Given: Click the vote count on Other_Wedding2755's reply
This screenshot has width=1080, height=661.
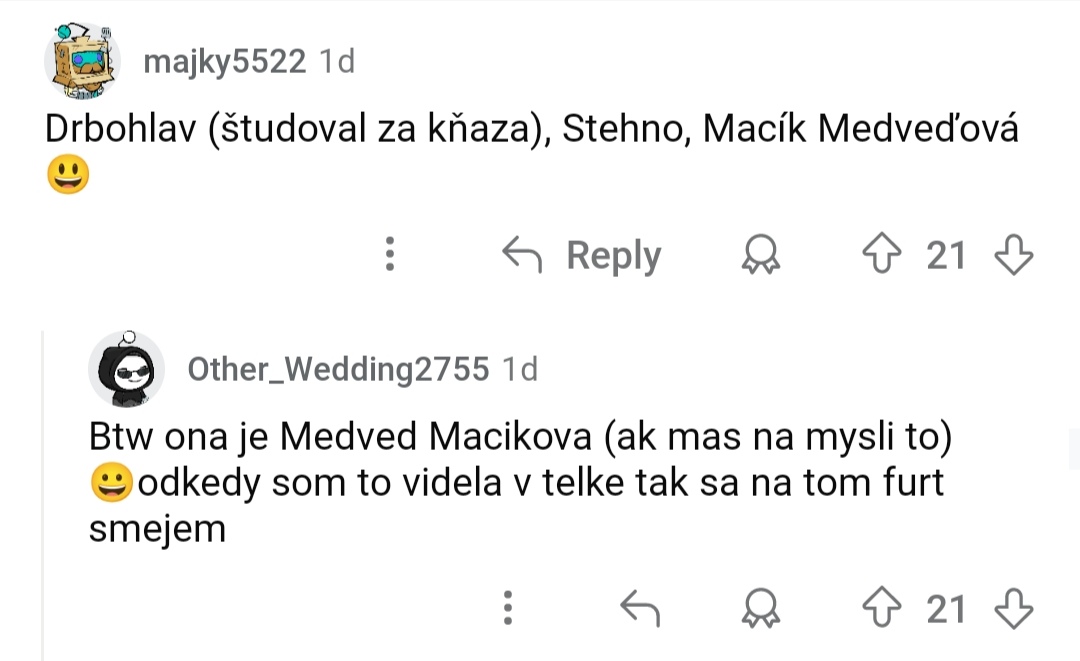Looking at the screenshot, I should pos(945,608).
